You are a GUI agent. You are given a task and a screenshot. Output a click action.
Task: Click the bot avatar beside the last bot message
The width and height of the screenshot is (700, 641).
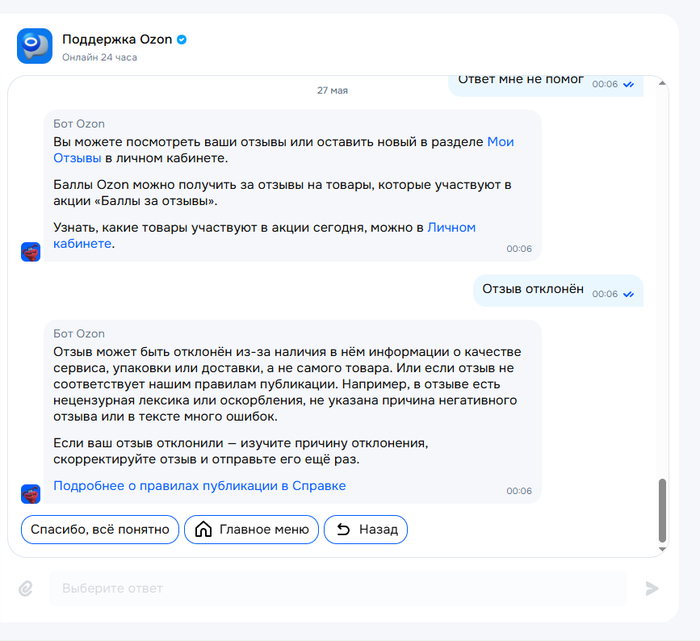click(31, 494)
